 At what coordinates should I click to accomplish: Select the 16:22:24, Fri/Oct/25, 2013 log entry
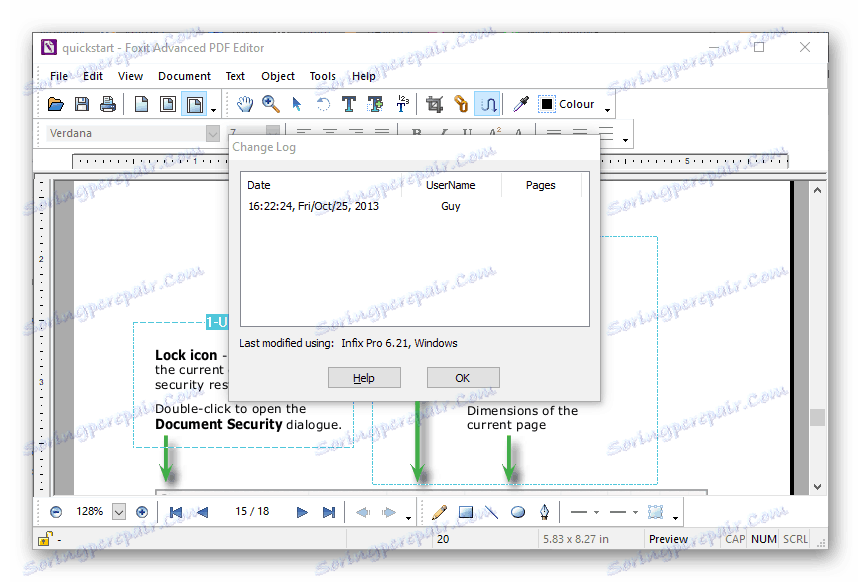point(314,206)
